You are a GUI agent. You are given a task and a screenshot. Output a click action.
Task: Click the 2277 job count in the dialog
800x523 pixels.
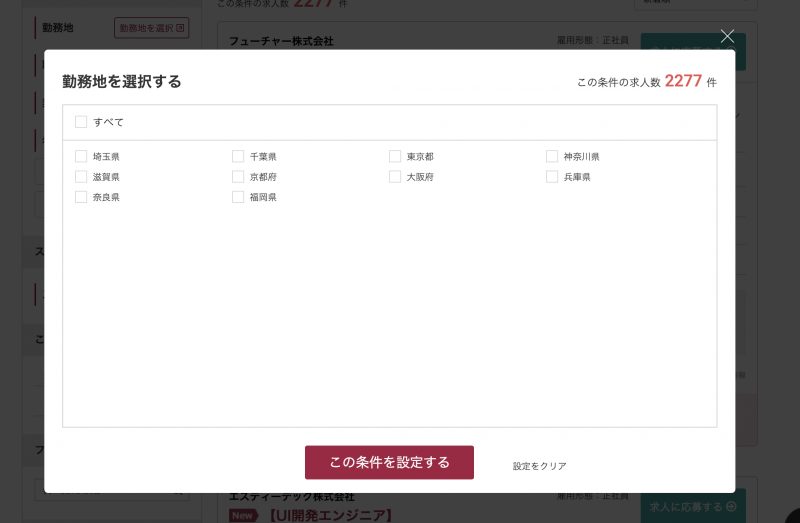pos(683,81)
